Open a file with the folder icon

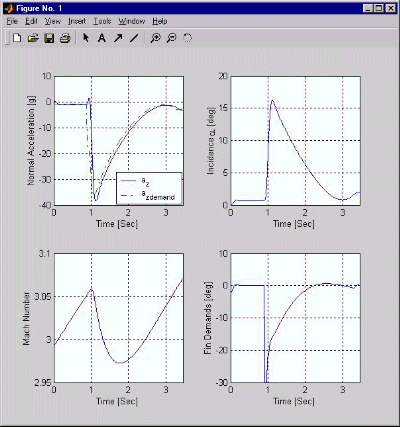point(33,38)
